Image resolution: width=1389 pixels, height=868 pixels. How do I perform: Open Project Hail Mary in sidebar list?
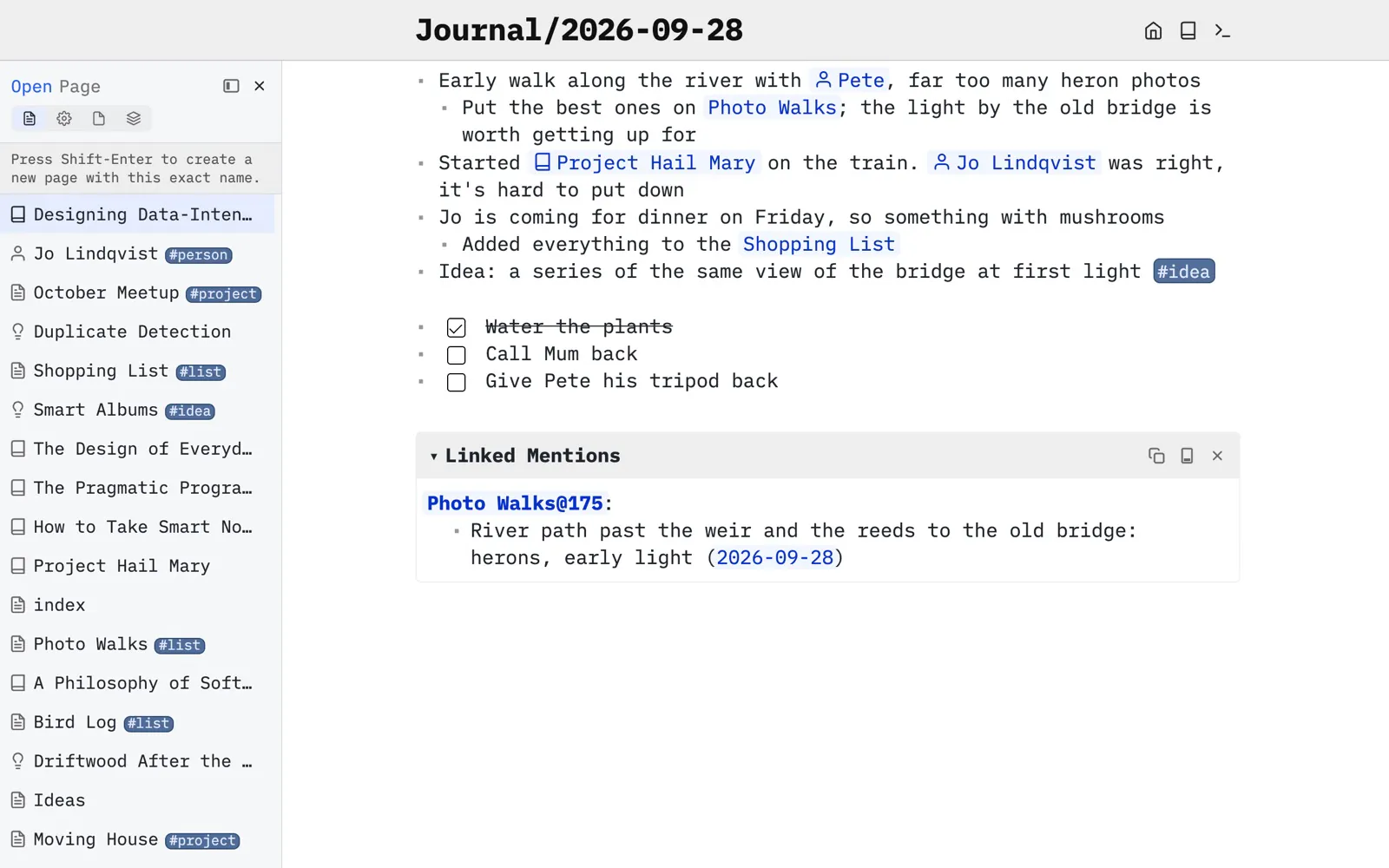tap(137, 566)
